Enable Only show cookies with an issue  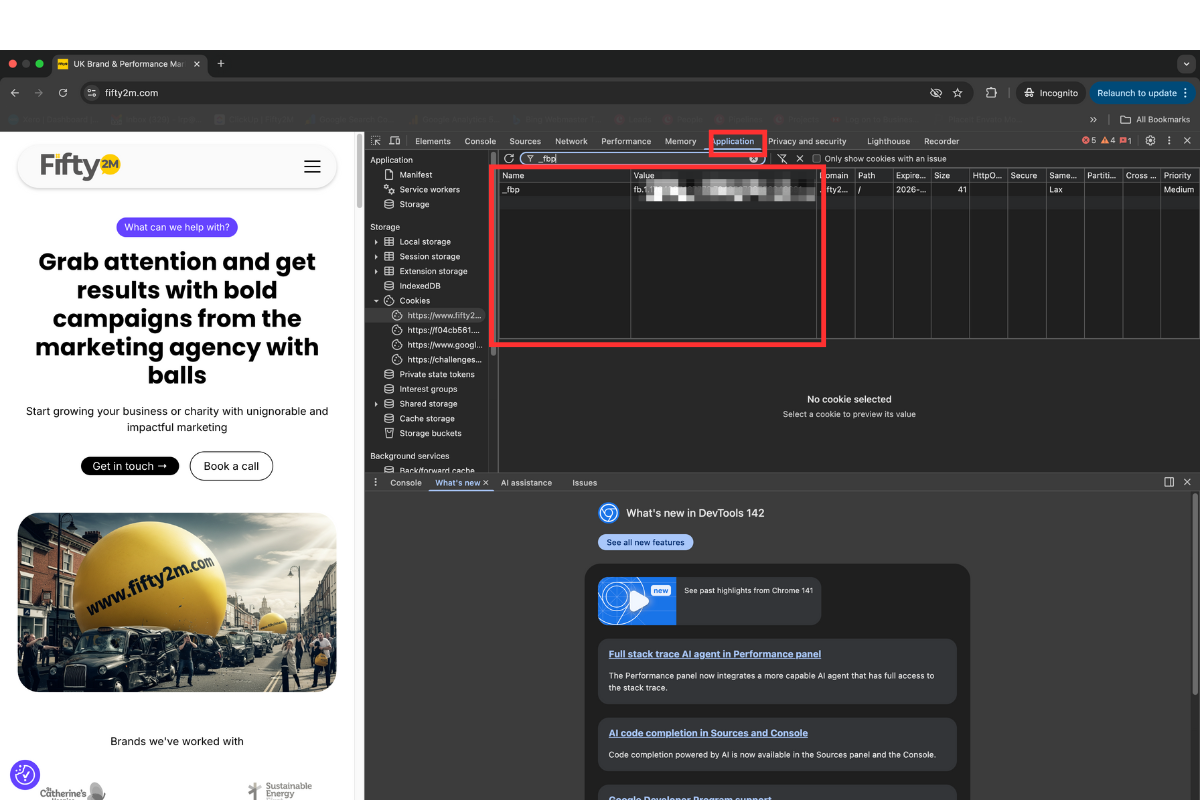pos(817,158)
